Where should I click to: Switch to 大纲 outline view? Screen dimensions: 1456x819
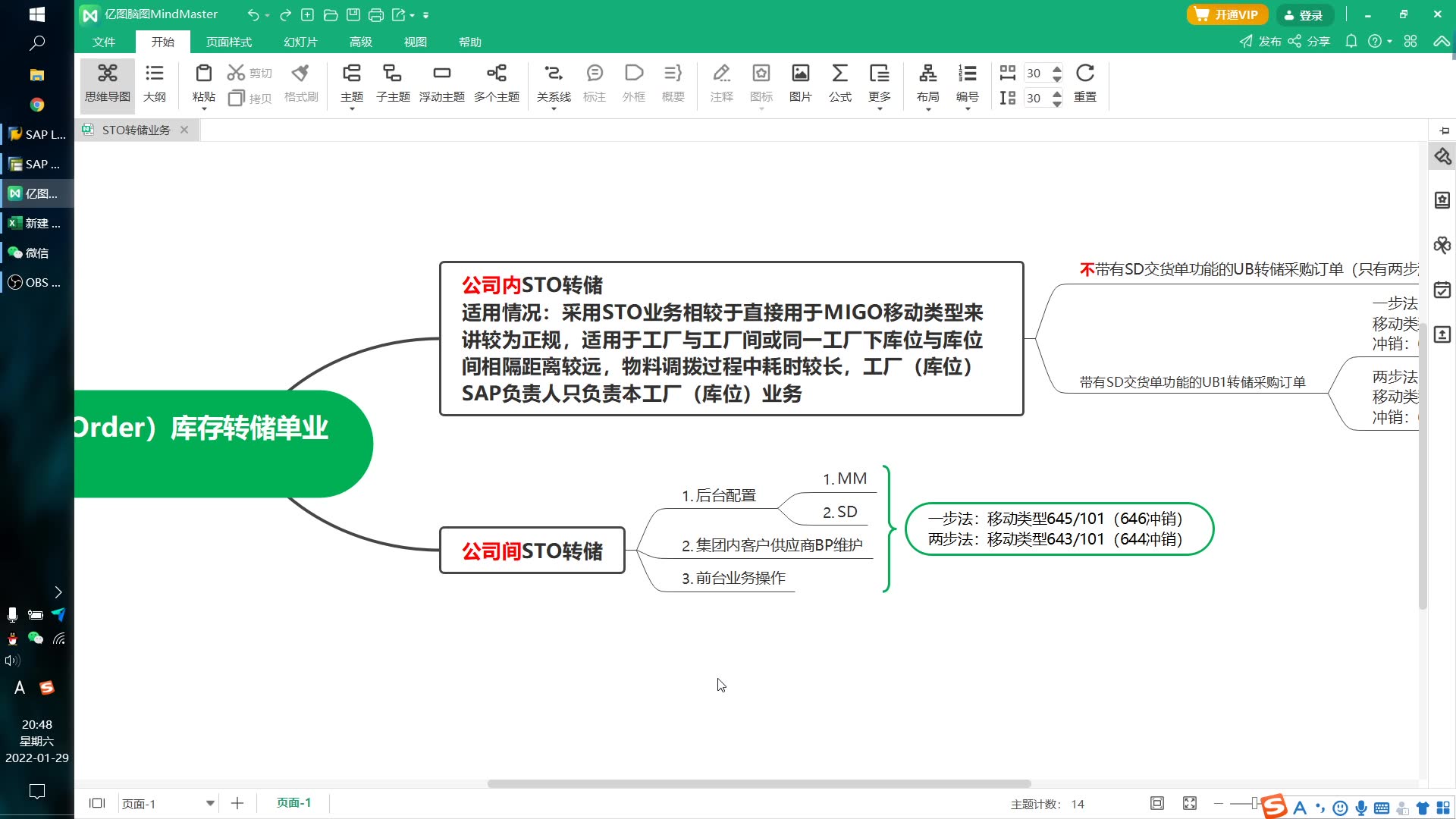pos(155,83)
